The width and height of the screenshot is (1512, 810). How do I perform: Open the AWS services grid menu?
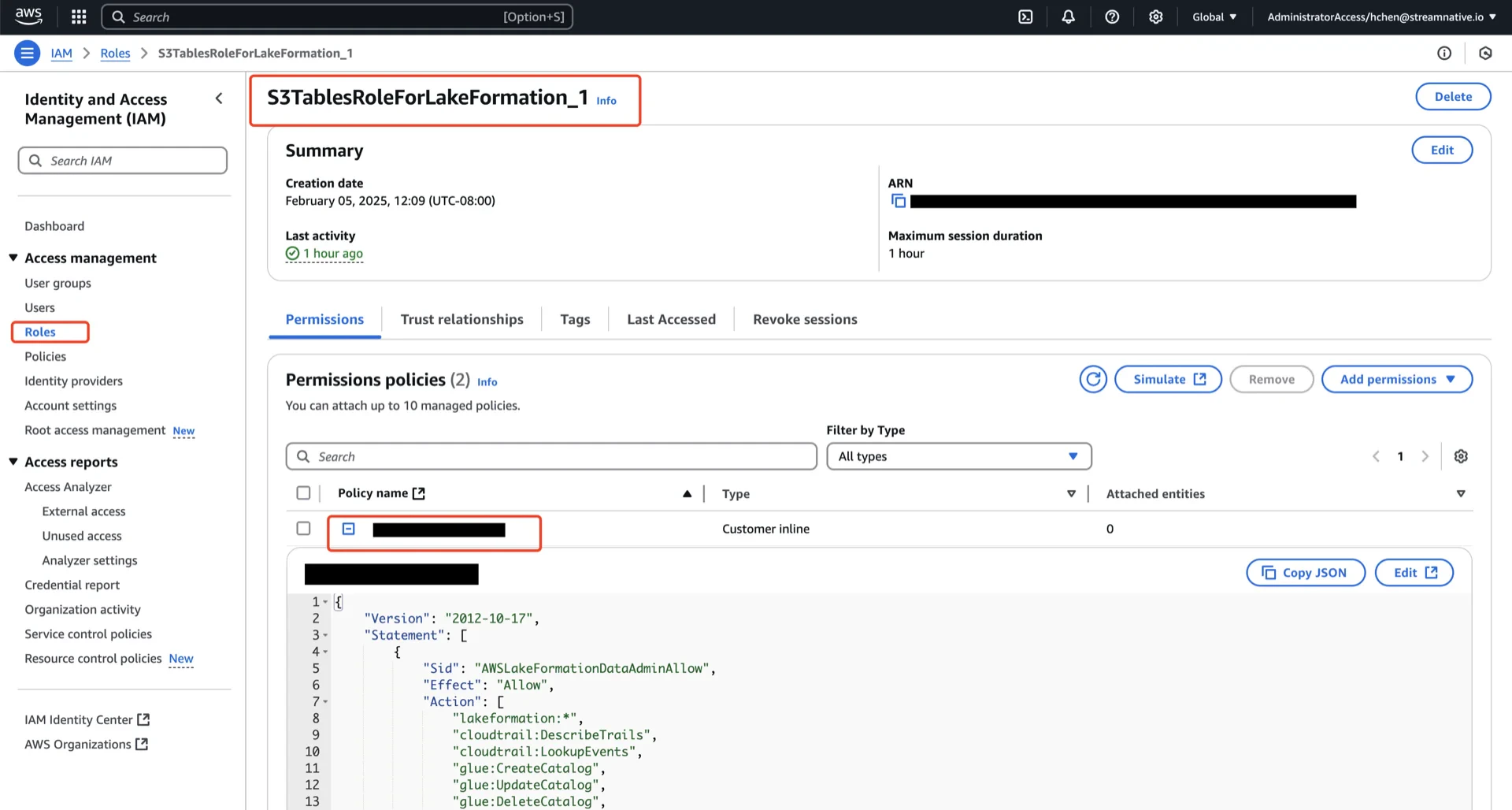coord(79,17)
